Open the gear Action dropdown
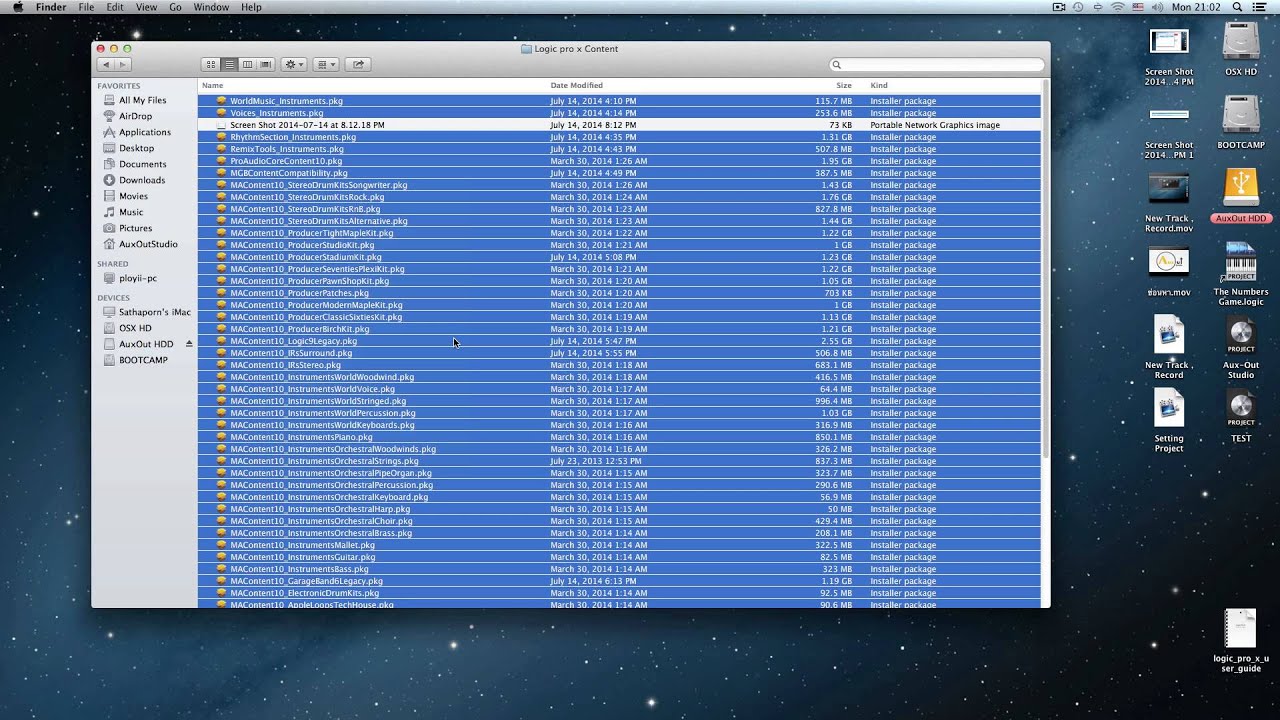The height and width of the screenshot is (720, 1280). tap(294, 64)
